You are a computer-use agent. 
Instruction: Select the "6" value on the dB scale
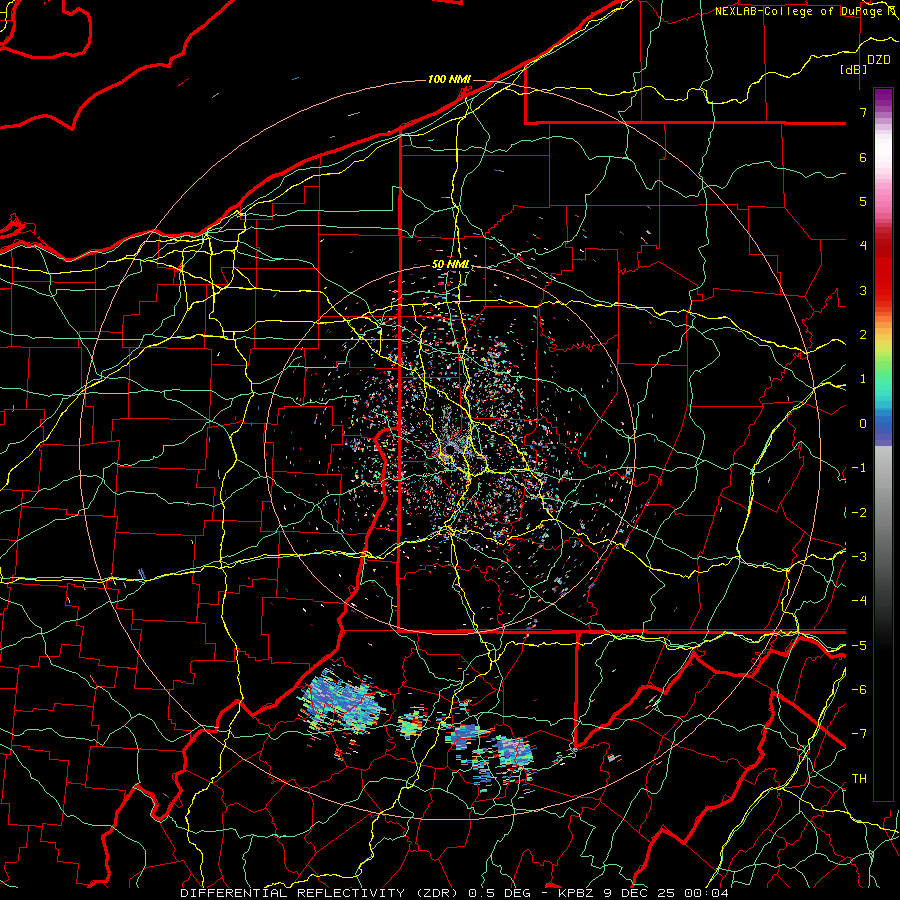coord(863,157)
